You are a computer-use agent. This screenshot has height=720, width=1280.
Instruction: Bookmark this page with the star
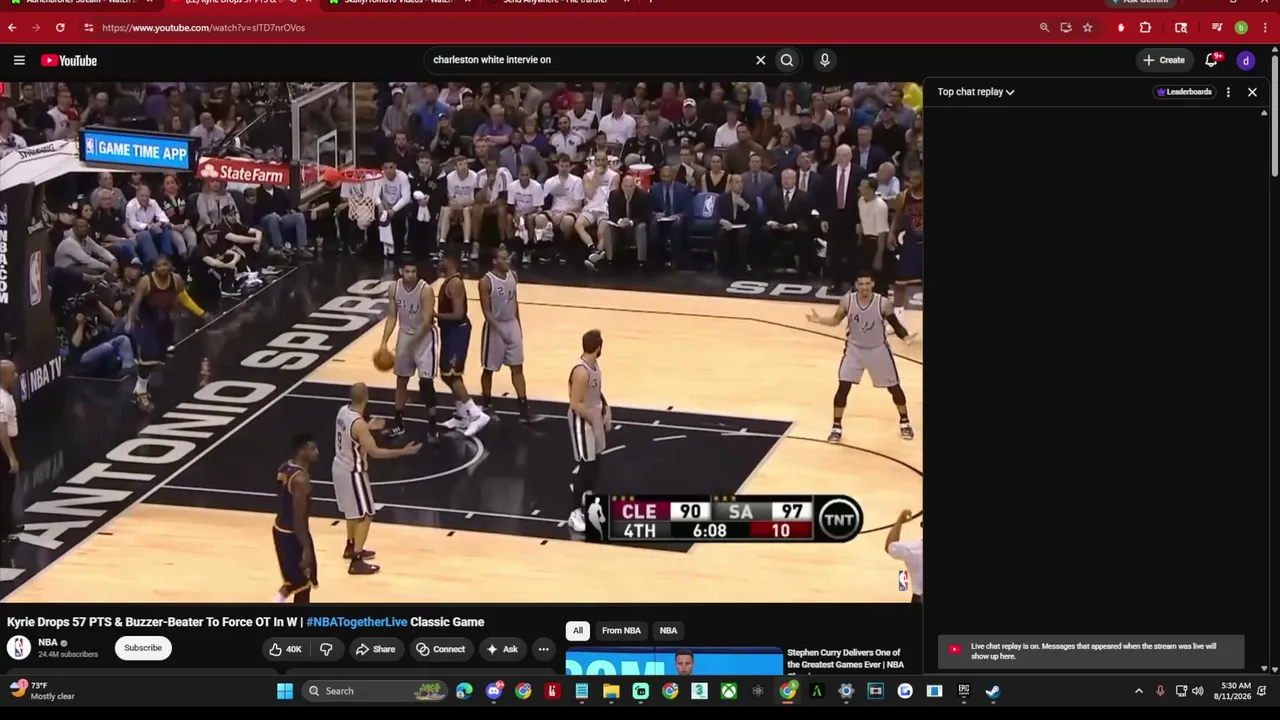coord(1087,28)
